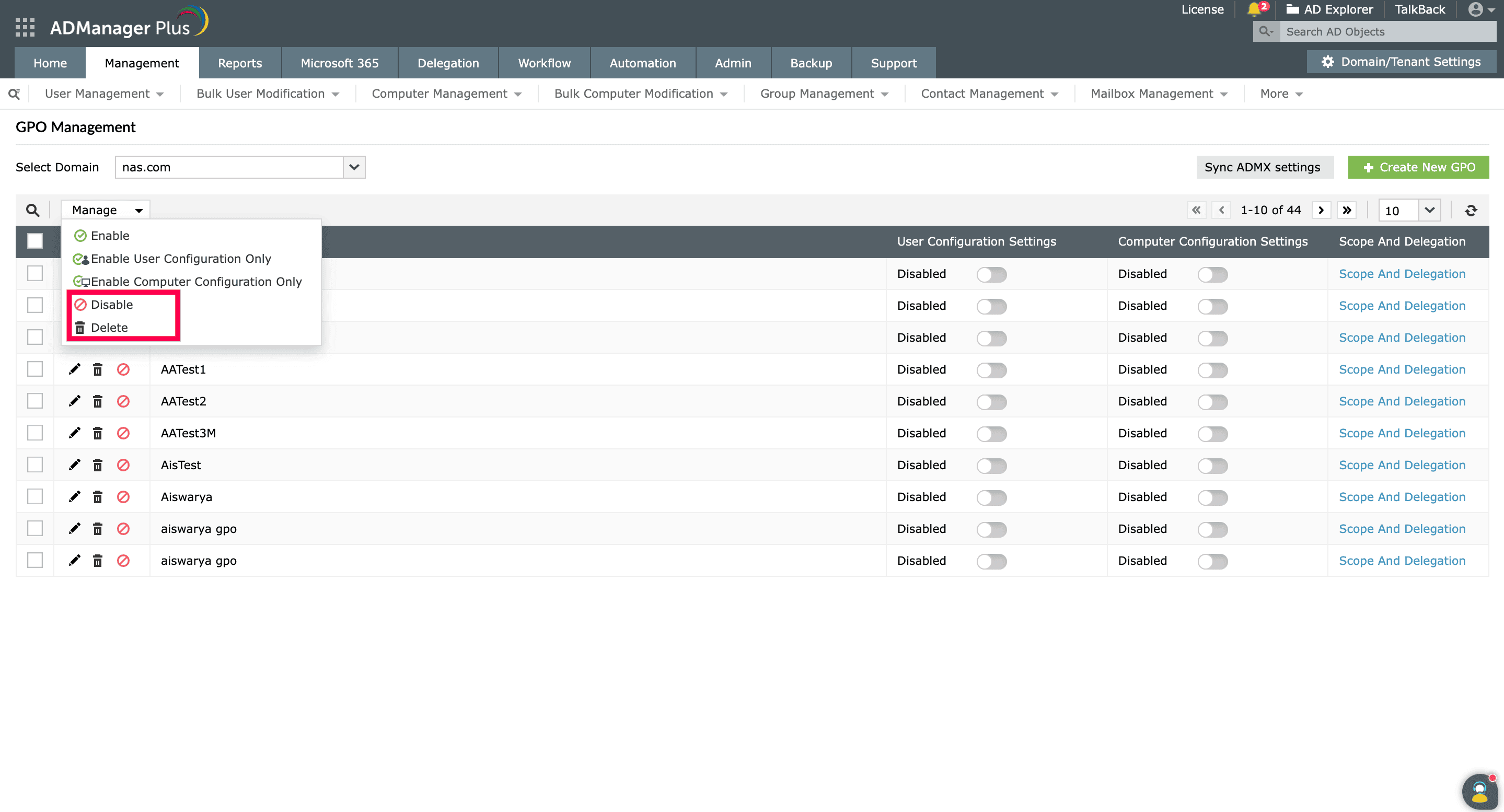Open the apps grid icon
Viewport: 1504px width, 812px height.
click(x=25, y=26)
